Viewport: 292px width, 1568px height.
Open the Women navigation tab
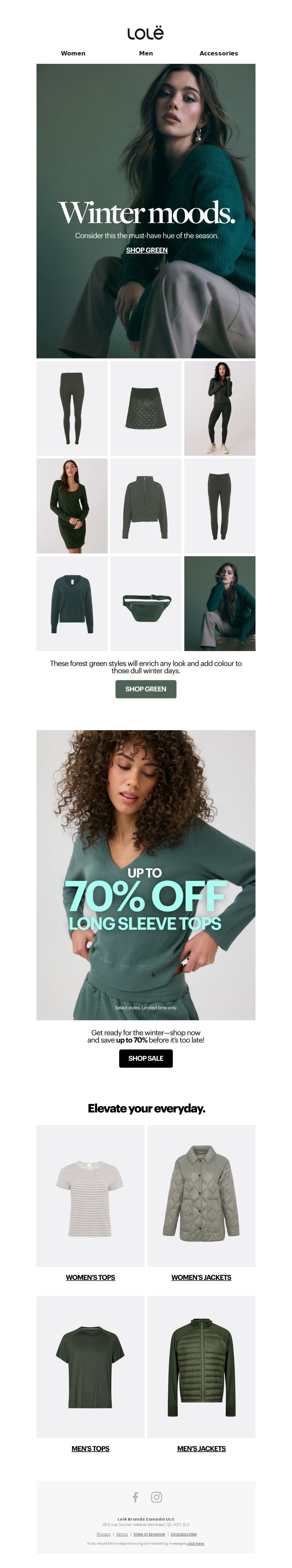73,54
